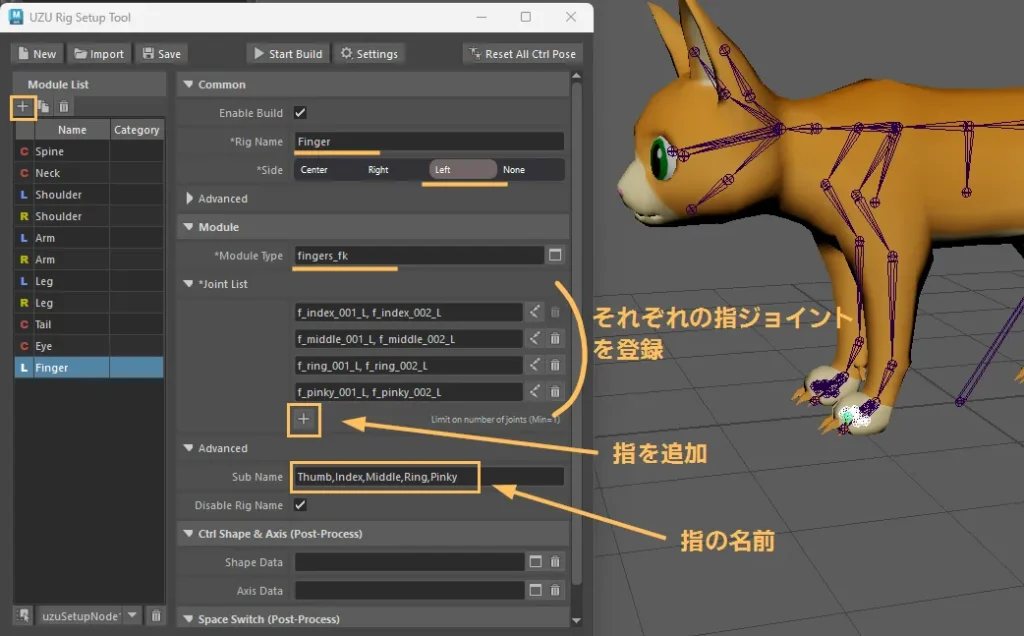
Task: Delete the f_ring_001_L joint row
Action: (555, 365)
